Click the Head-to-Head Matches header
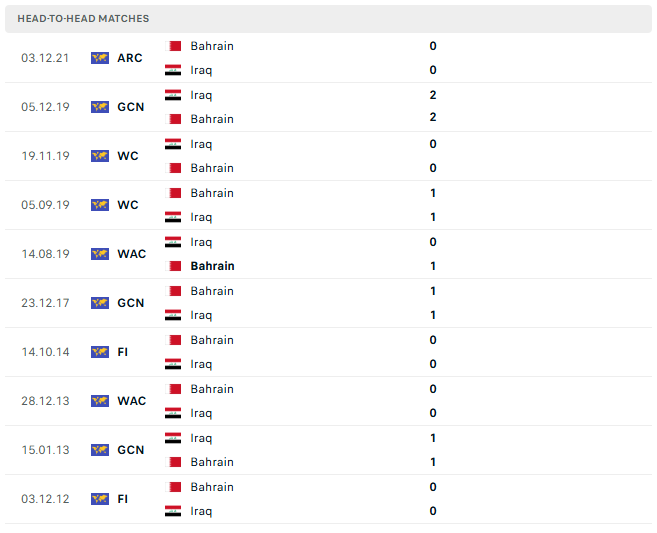Image resolution: width=657 pixels, height=533 pixels. pos(83,18)
